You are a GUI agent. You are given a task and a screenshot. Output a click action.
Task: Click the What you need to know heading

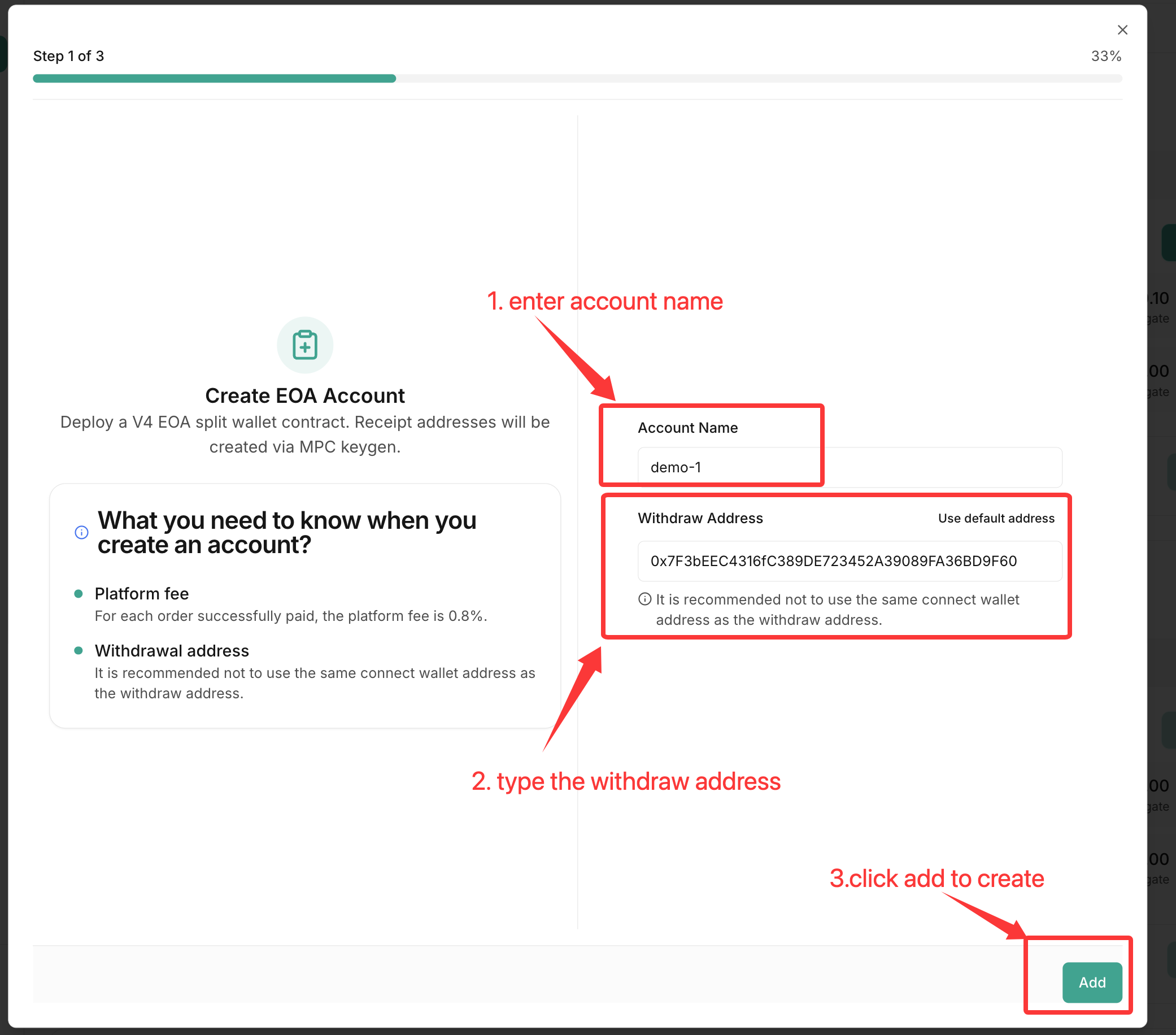click(287, 532)
